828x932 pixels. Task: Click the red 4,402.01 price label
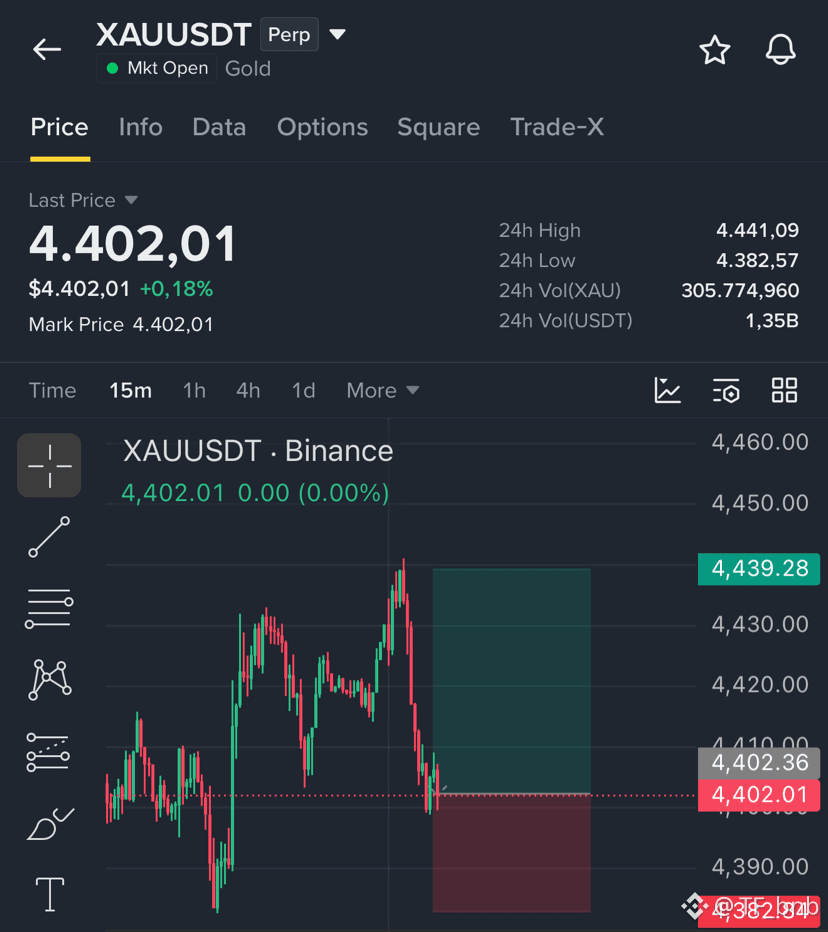click(x=759, y=795)
